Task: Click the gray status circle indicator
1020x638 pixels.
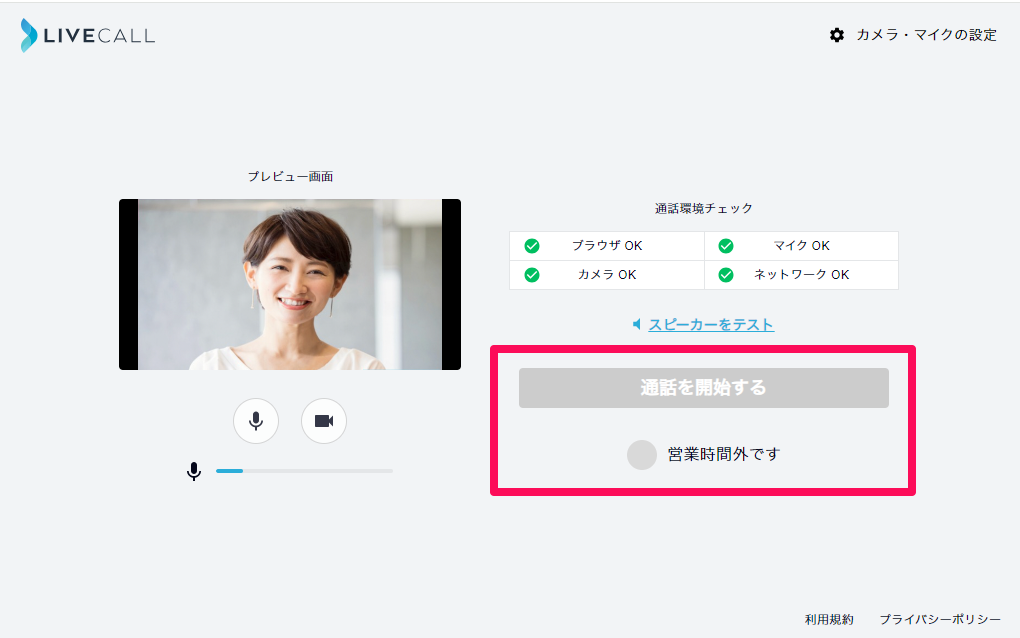Action: coord(642,455)
